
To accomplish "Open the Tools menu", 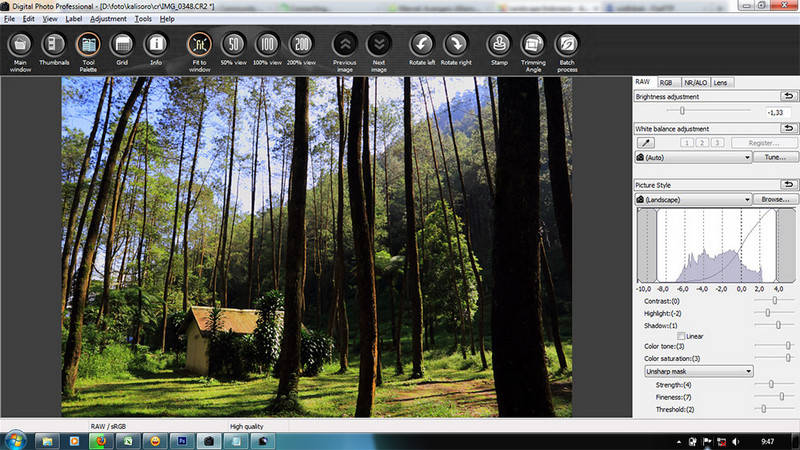I will pyautogui.click(x=143, y=19).
